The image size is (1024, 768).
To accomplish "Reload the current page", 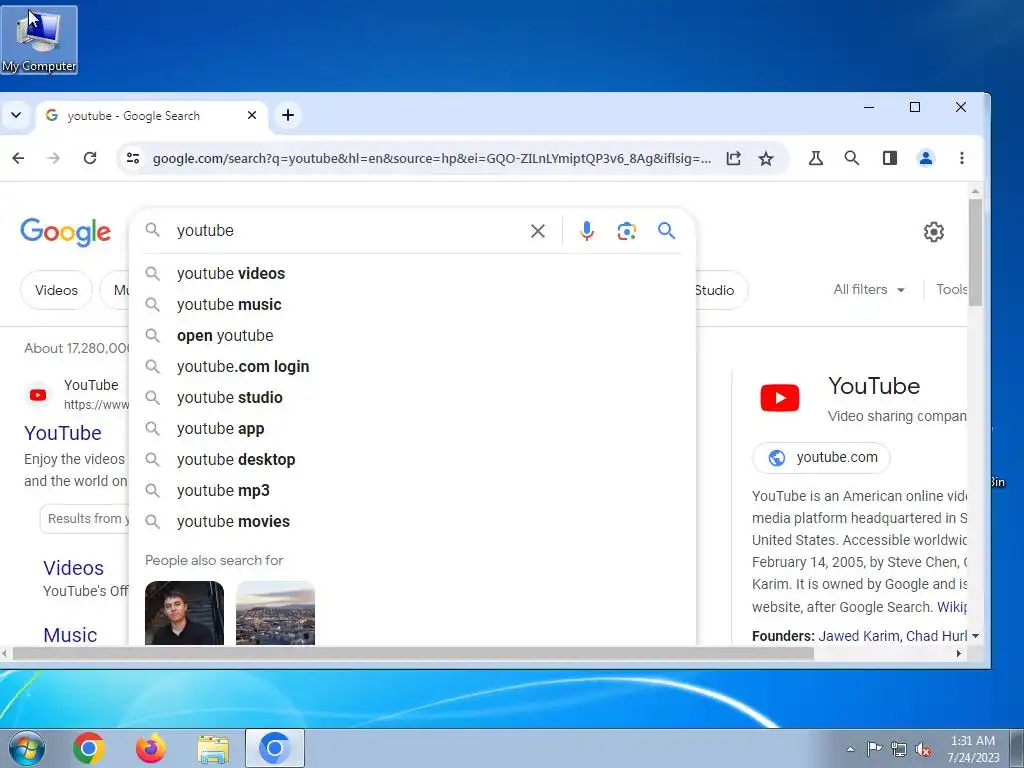I will point(90,158).
